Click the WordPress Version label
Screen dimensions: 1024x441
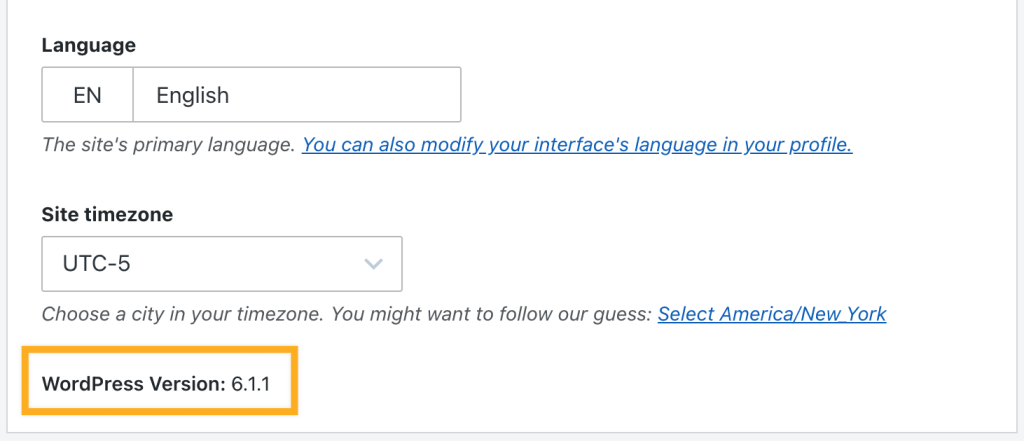pyautogui.click(x=133, y=384)
